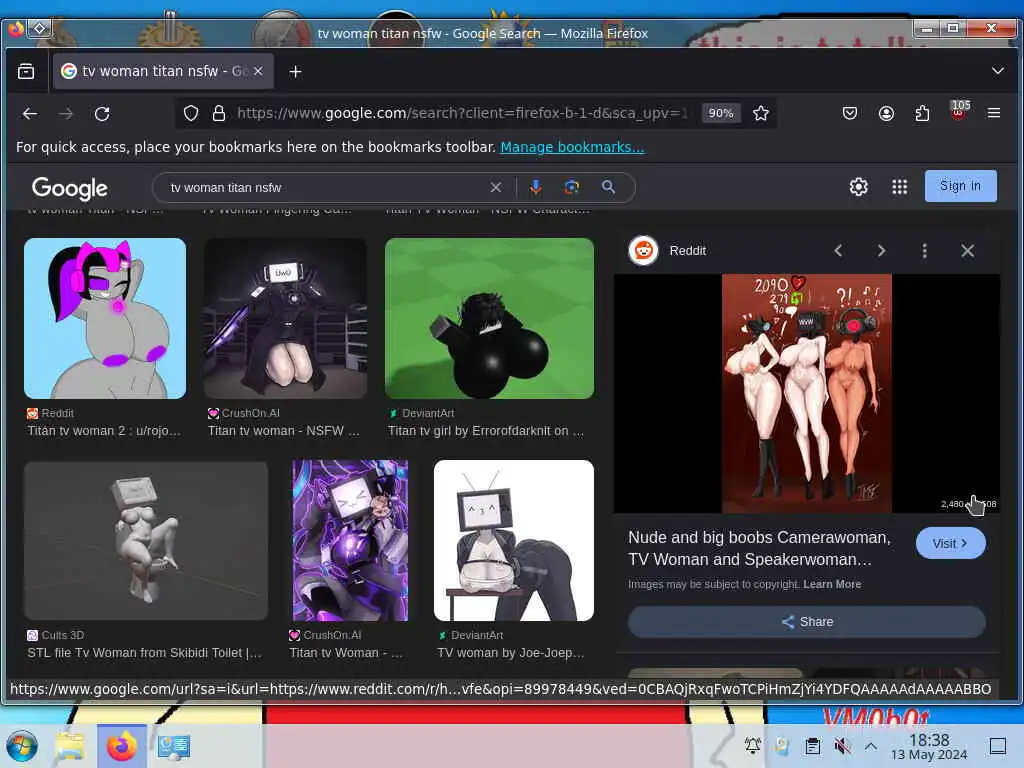Open the 'TV woman by Joe-Joep' DeviantArt caption
Viewport: 1024px width, 768px height.
(511, 652)
